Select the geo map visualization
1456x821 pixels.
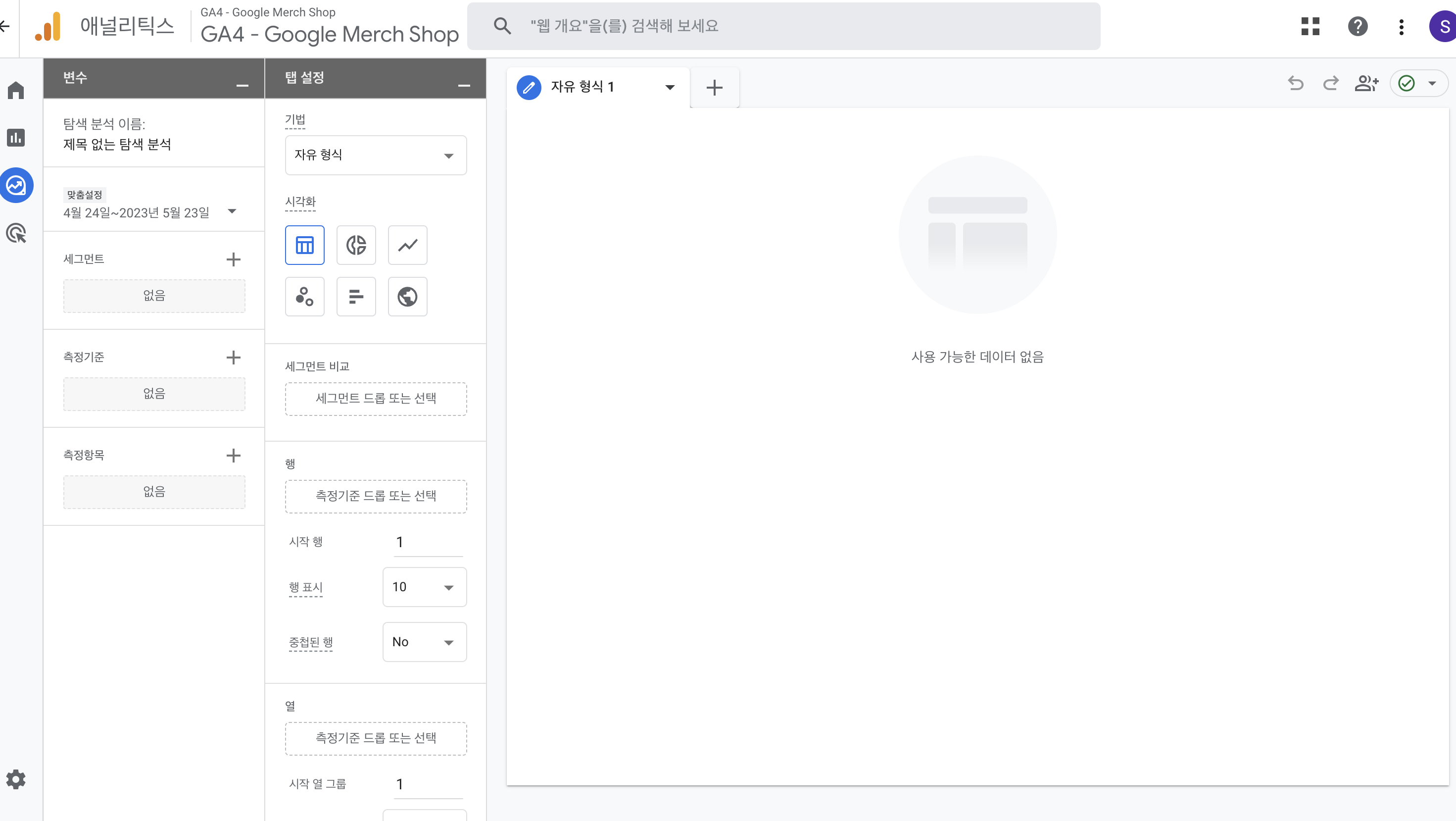click(407, 296)
